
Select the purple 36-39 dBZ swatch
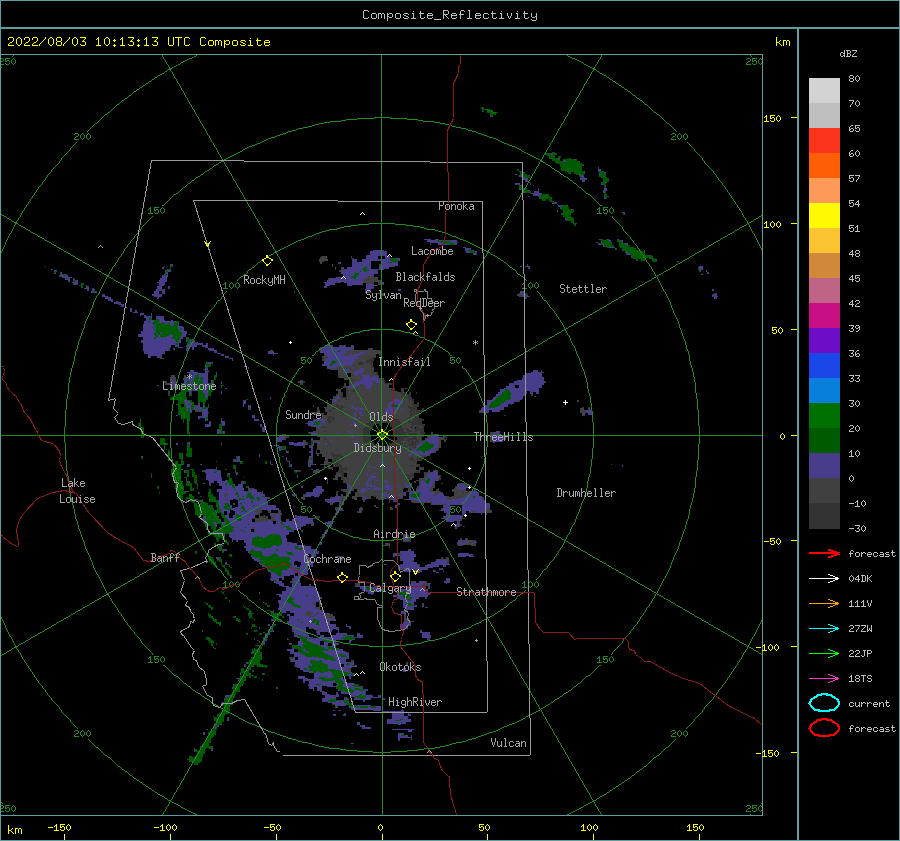click(x=824, y=340)
